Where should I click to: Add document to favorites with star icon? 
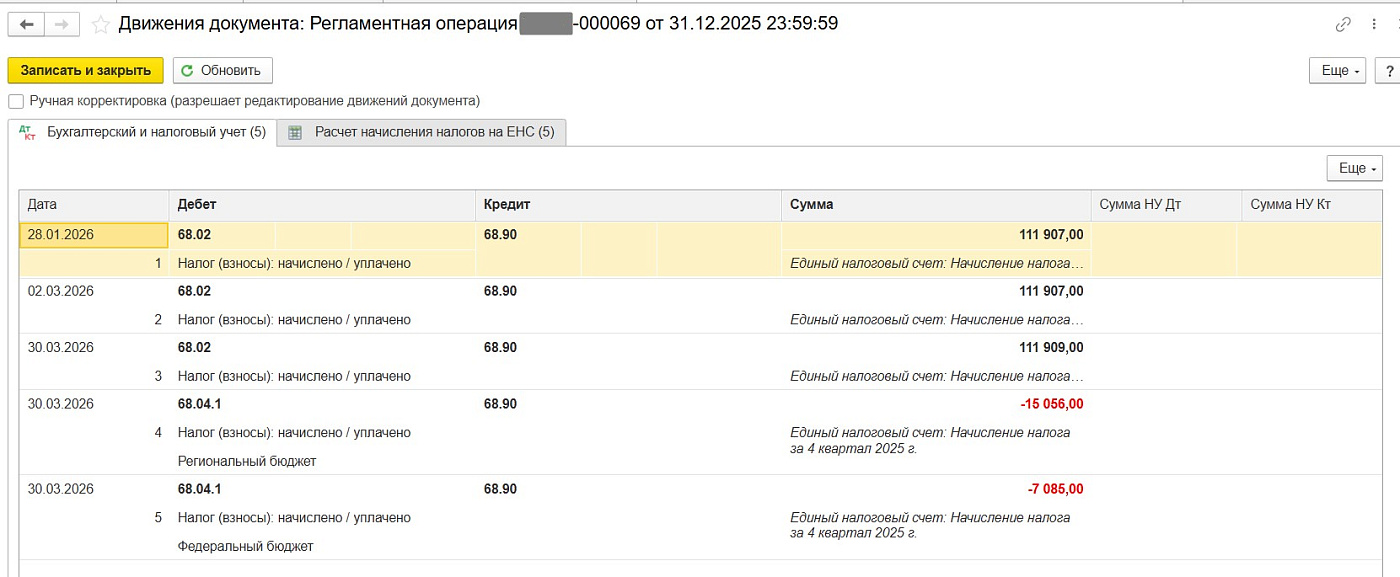pyautogui.click(x=100, y=25)
